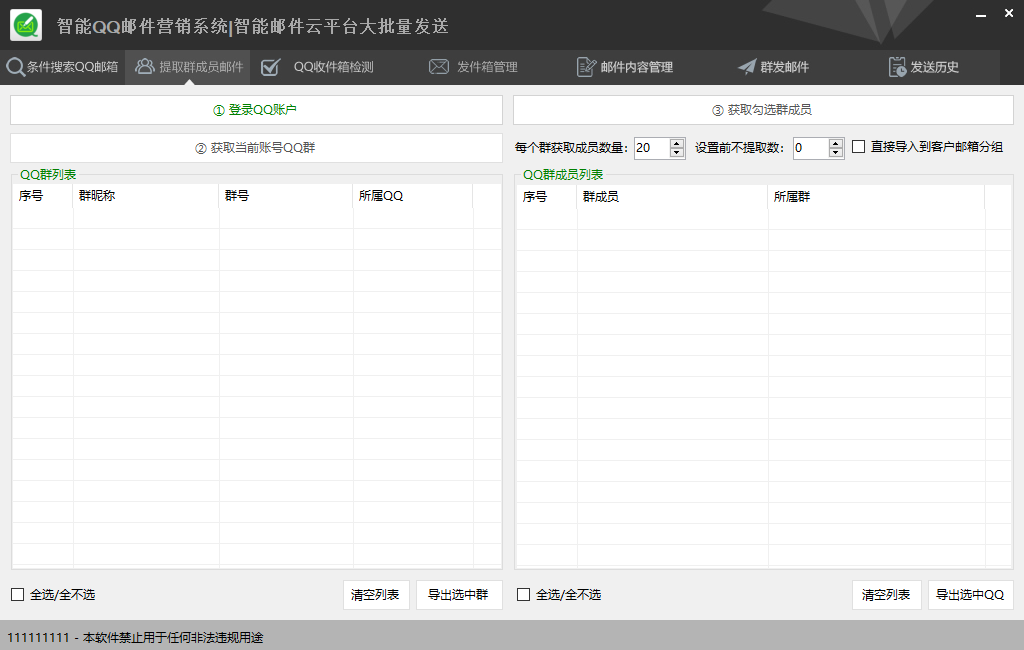Sort by the 群成员 column header
Viewport: 1024px width, 650px height.
point(672,197)
